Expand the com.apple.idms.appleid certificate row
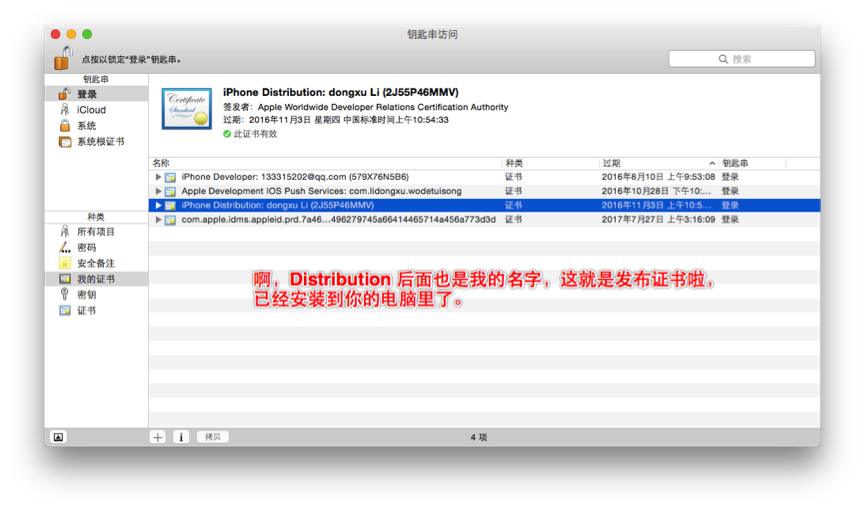865x511 pixels. (158, 220)
